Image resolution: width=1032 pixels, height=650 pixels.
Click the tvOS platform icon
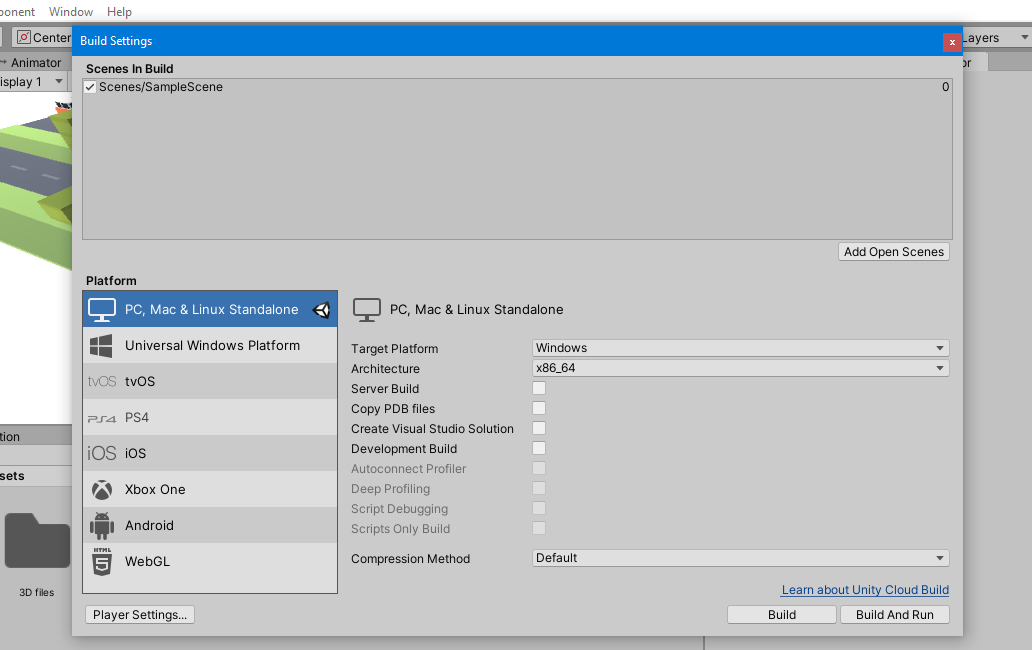pyautogui.click(x=101, y=382)
